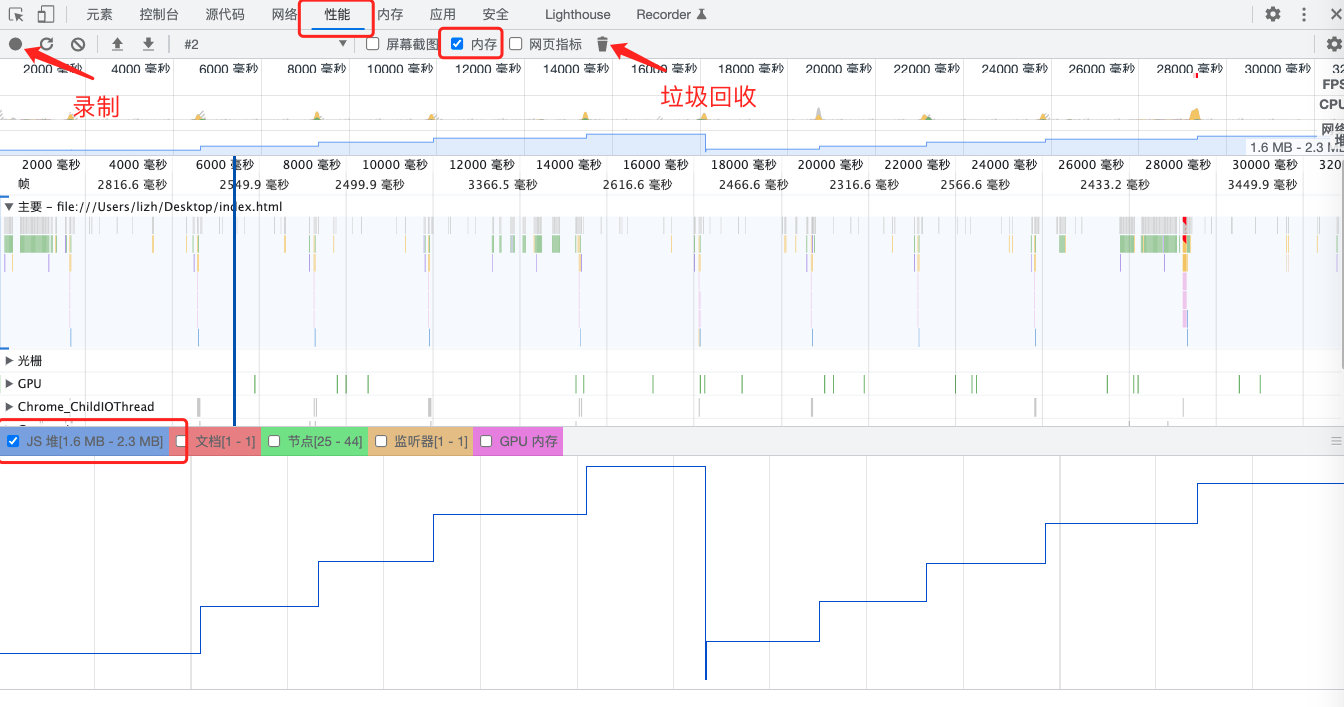Switch to the 源代码 tab
The width and height of the screenshot is (1344, 707).
pos(225,14)
